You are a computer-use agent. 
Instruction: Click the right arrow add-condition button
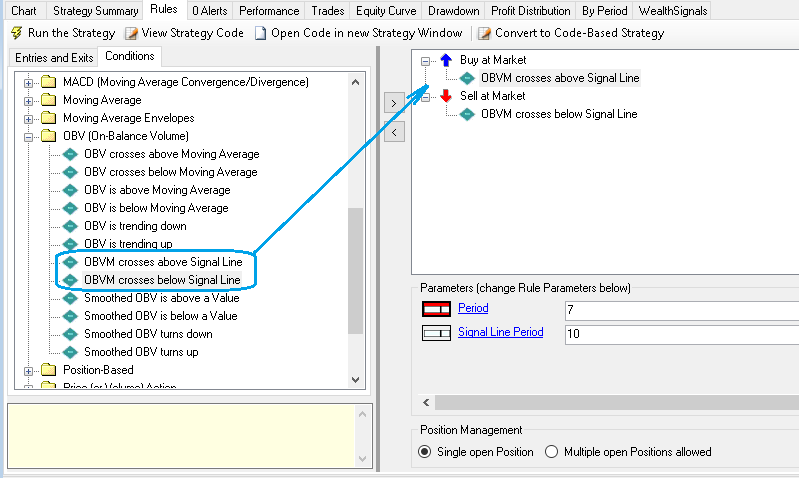coord(394,102)
